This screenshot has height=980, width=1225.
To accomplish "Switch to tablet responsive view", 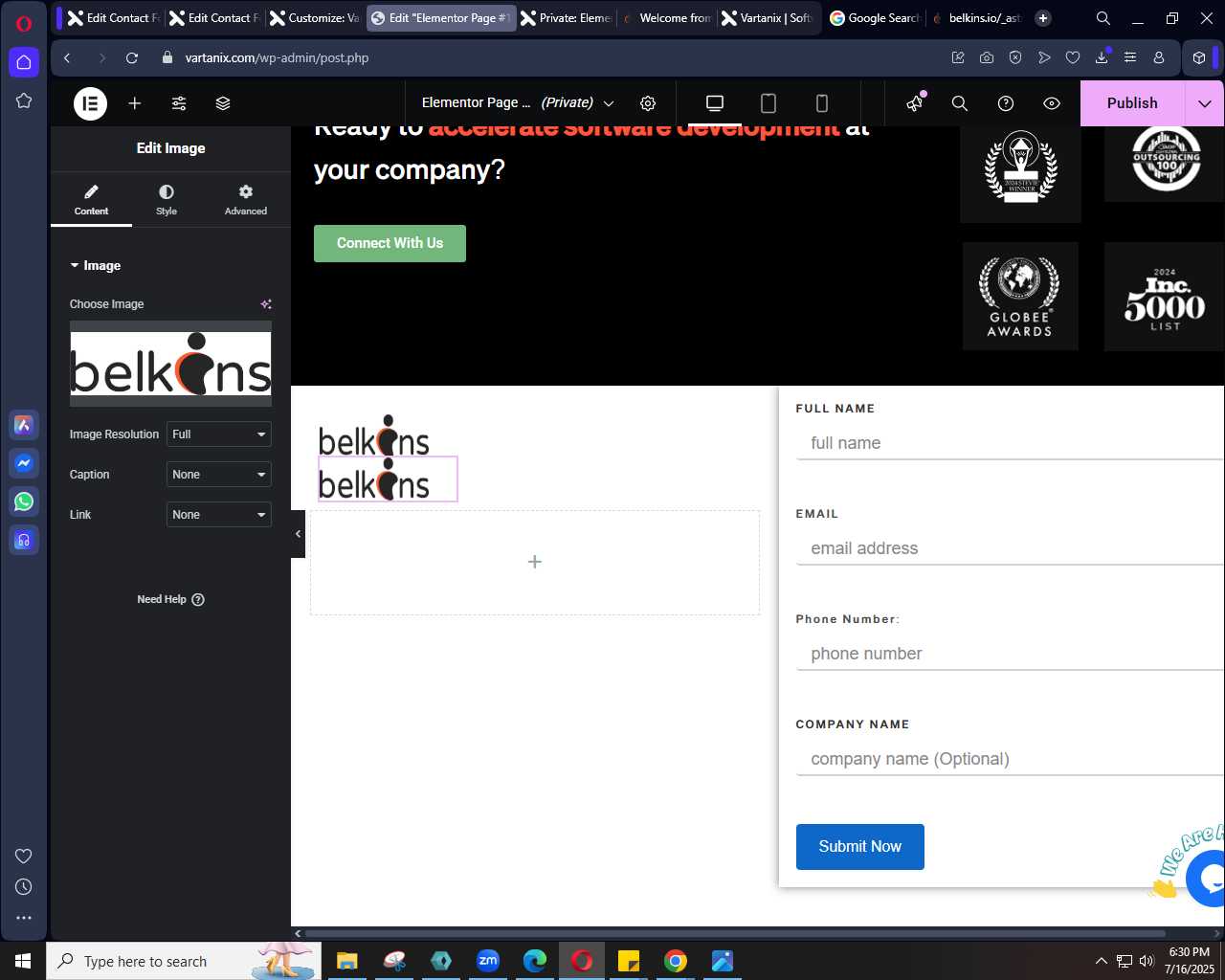I will pyautogui.click(x=768, y=103).
